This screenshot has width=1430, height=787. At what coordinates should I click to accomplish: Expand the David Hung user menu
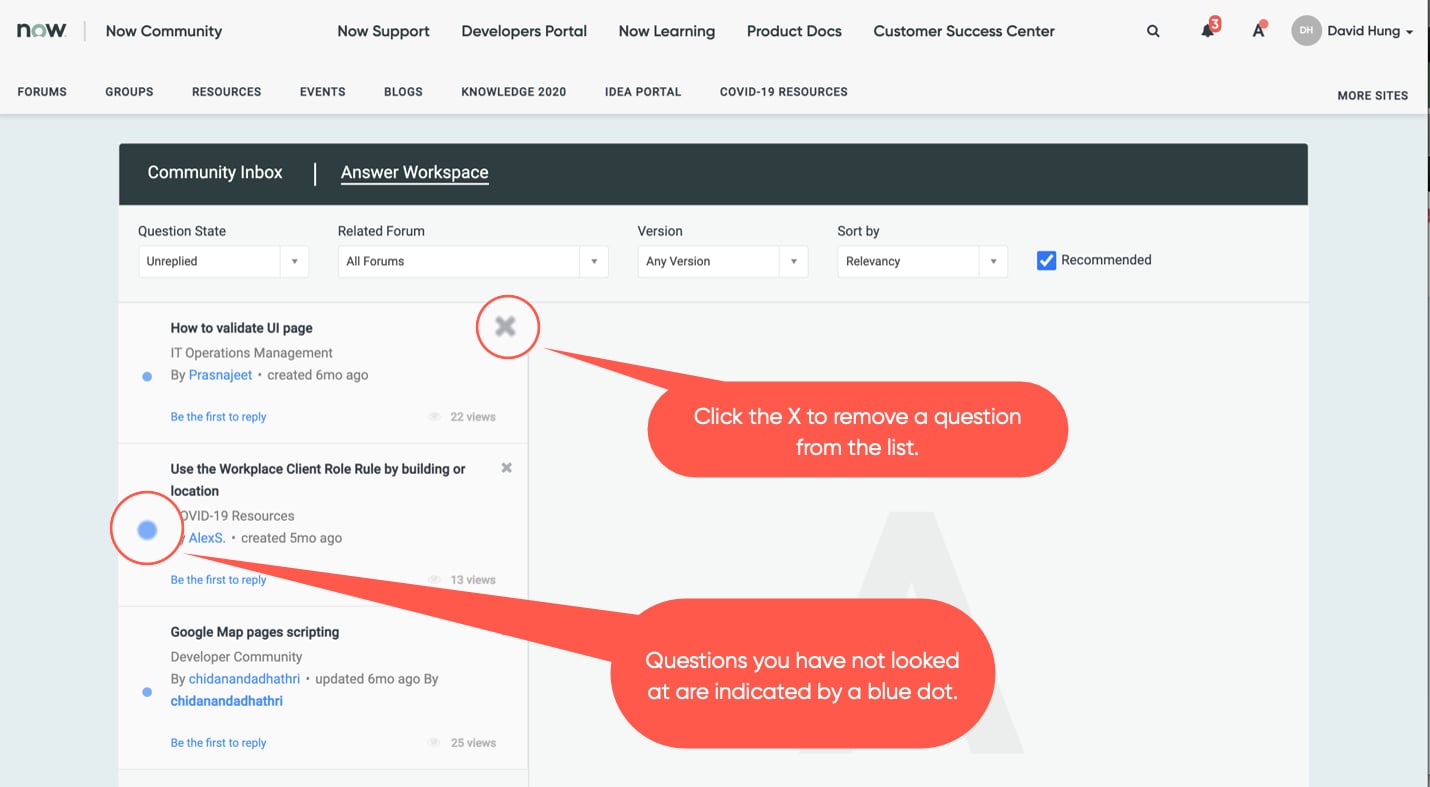pos(1370,31)
